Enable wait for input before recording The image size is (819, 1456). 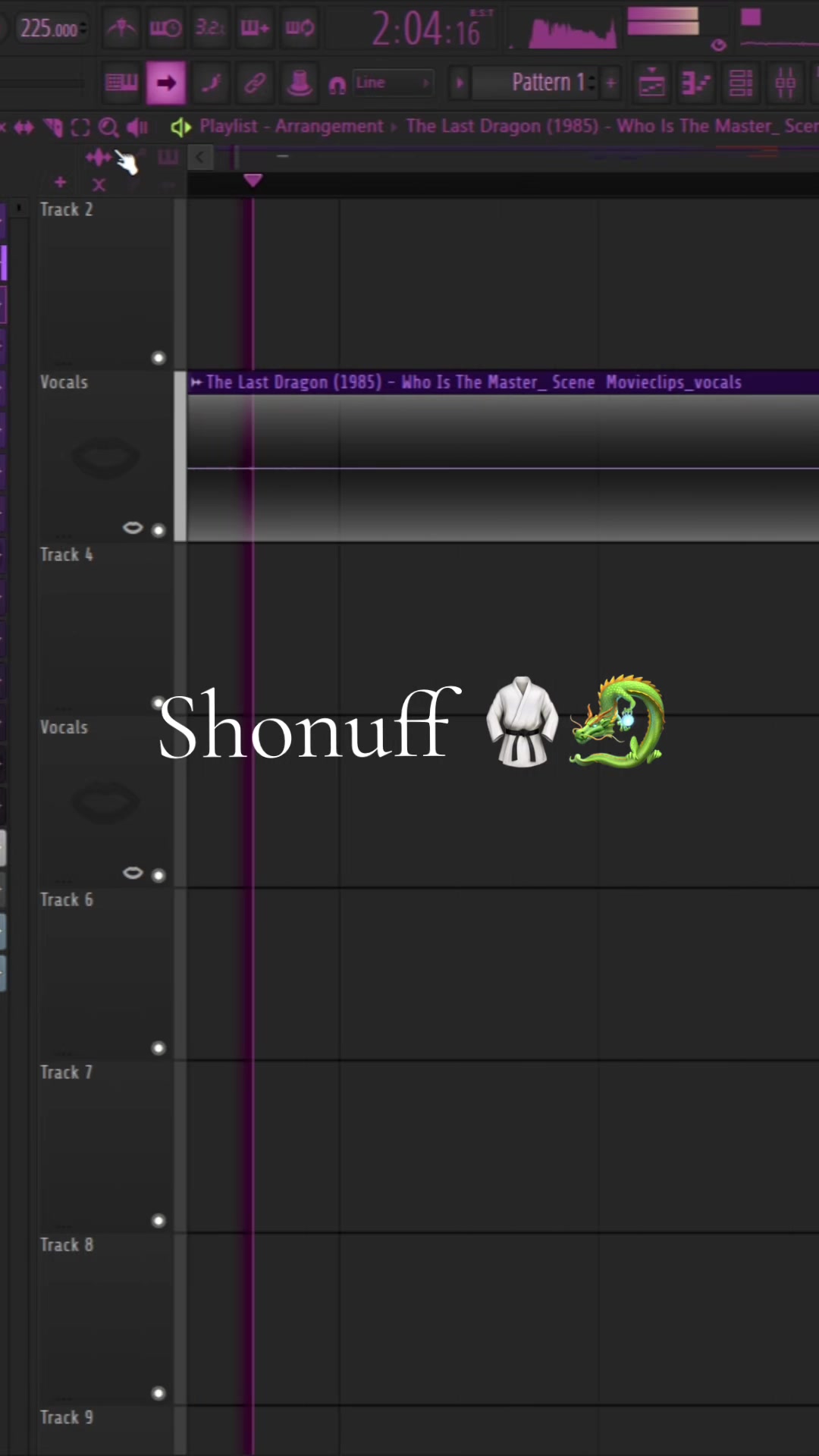[x=165, y=28]
